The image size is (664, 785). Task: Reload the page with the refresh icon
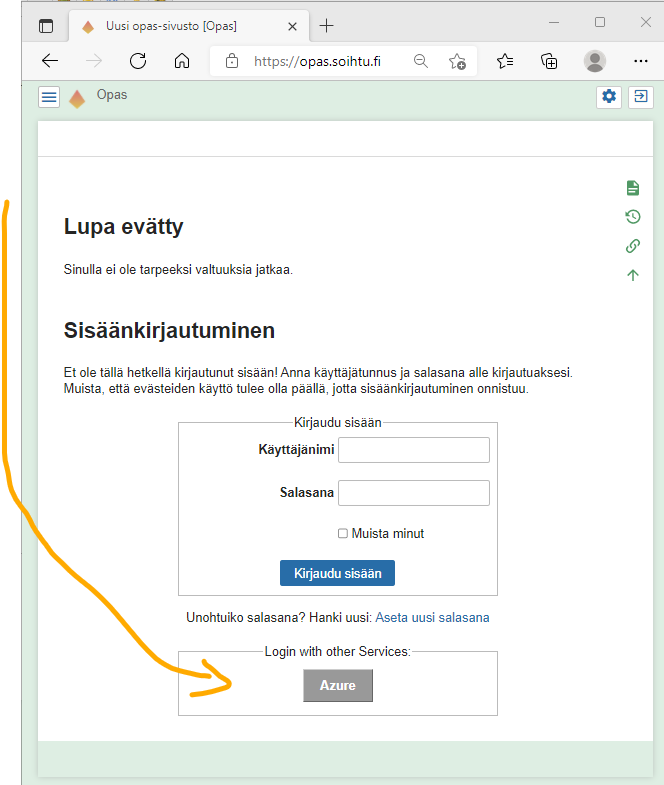coord(138,61)
